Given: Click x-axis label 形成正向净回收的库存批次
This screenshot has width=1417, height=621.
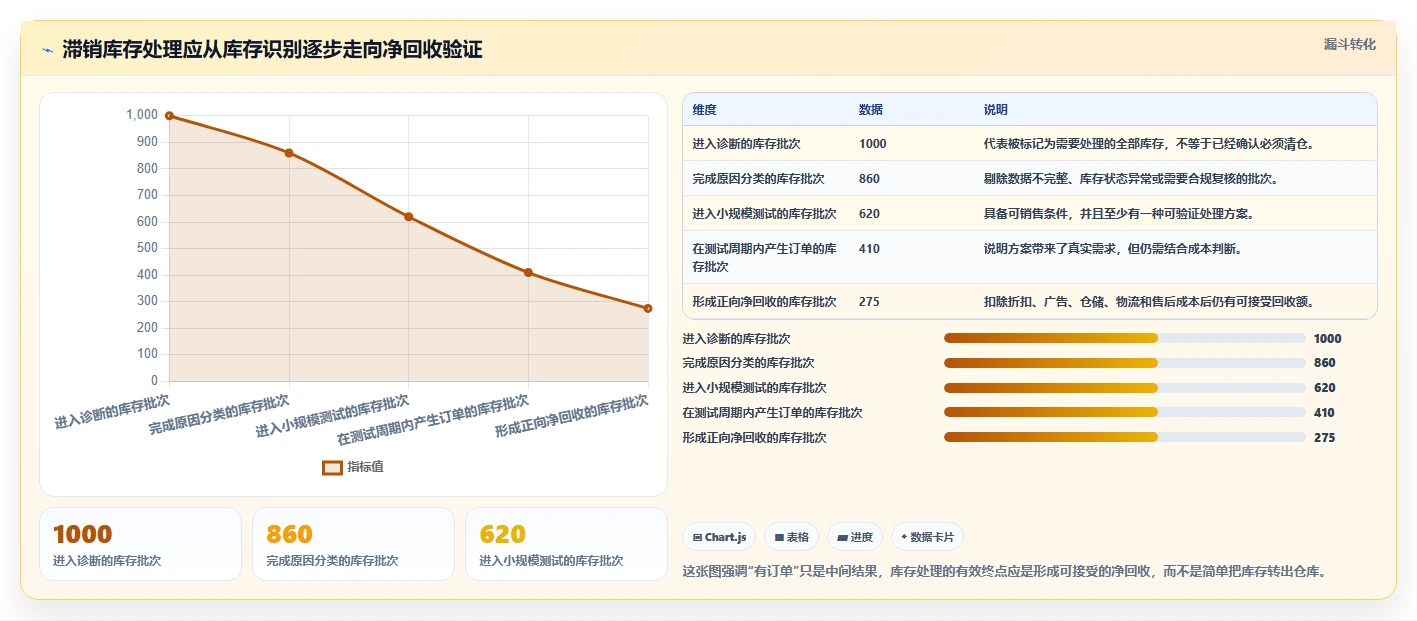Looking at the screenshot, I should (572, 417).
